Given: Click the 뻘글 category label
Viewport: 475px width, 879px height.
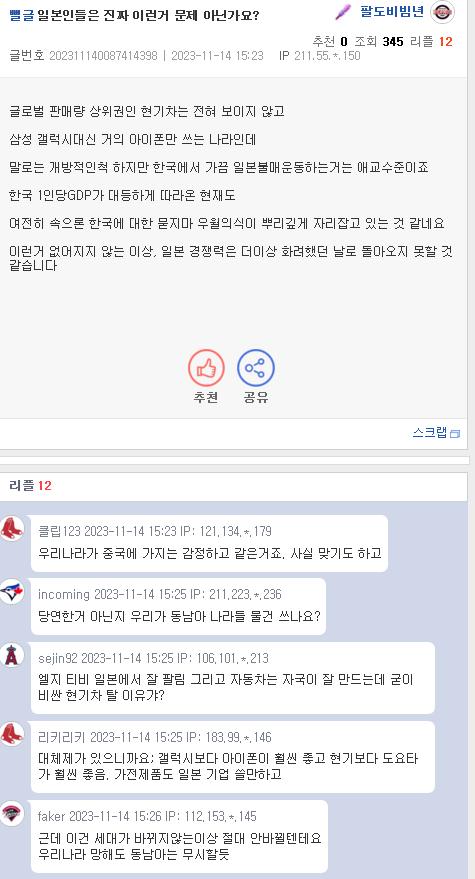Looking at the screenshot, I should [22, 15].
